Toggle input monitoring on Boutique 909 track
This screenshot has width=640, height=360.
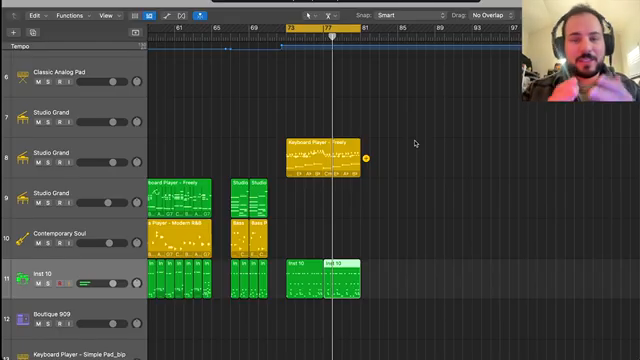[x=69, y=324]
